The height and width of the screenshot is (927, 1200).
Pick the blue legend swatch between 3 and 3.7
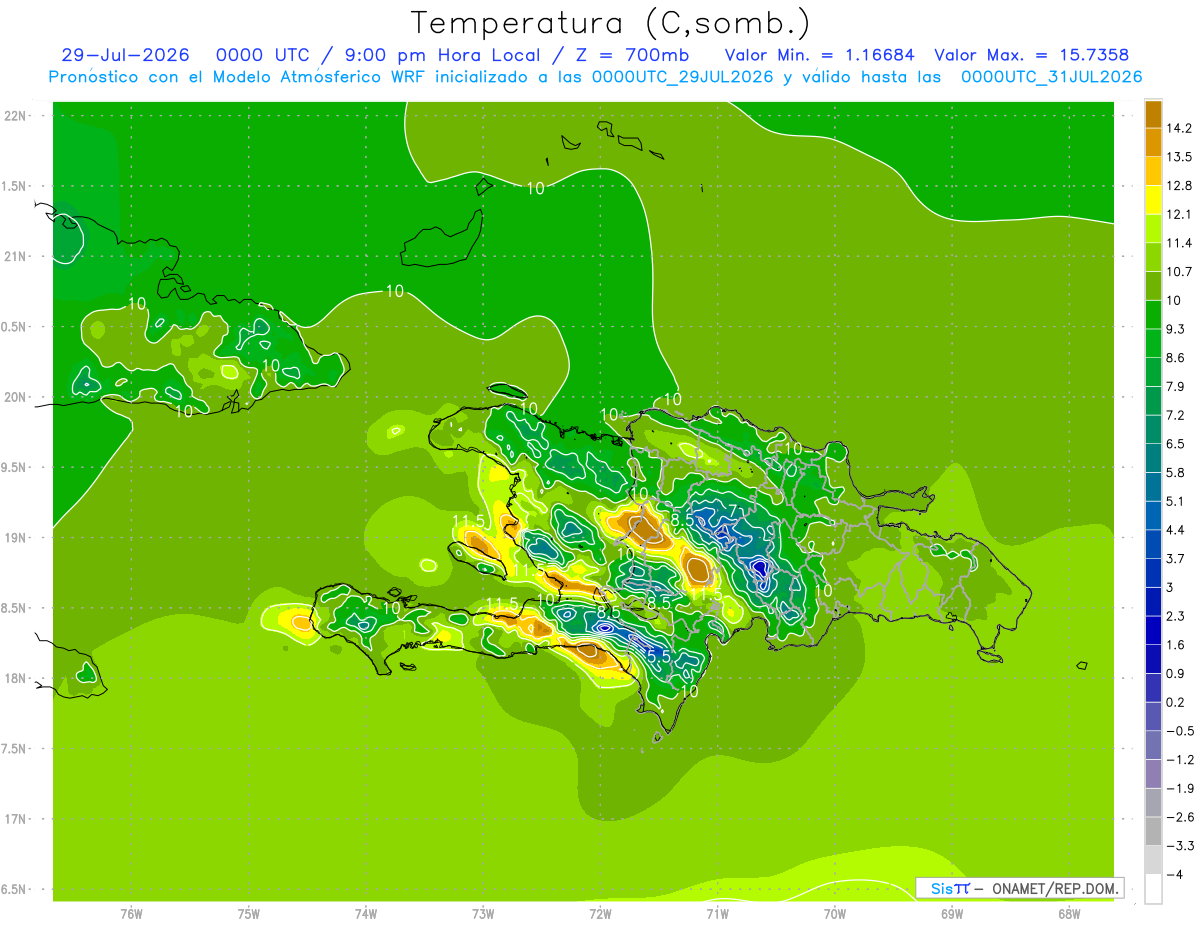(1153, 572)
